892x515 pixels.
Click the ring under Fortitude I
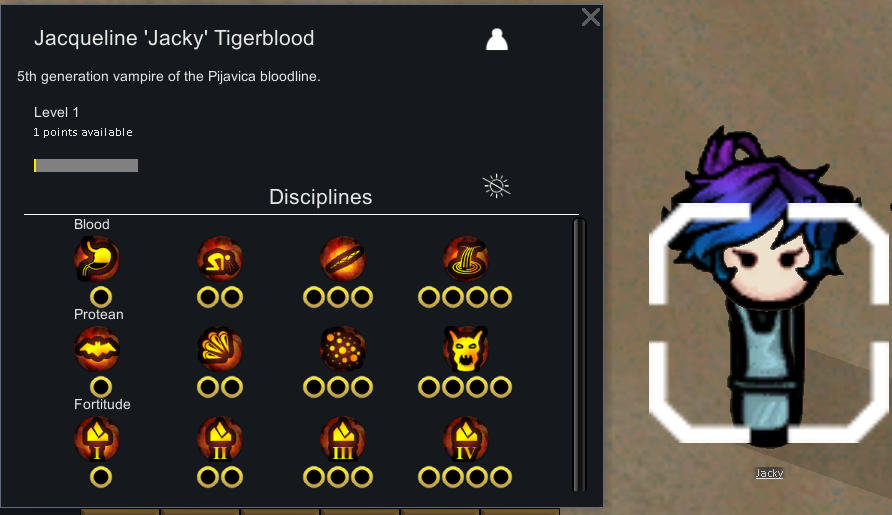click(101, 477)
